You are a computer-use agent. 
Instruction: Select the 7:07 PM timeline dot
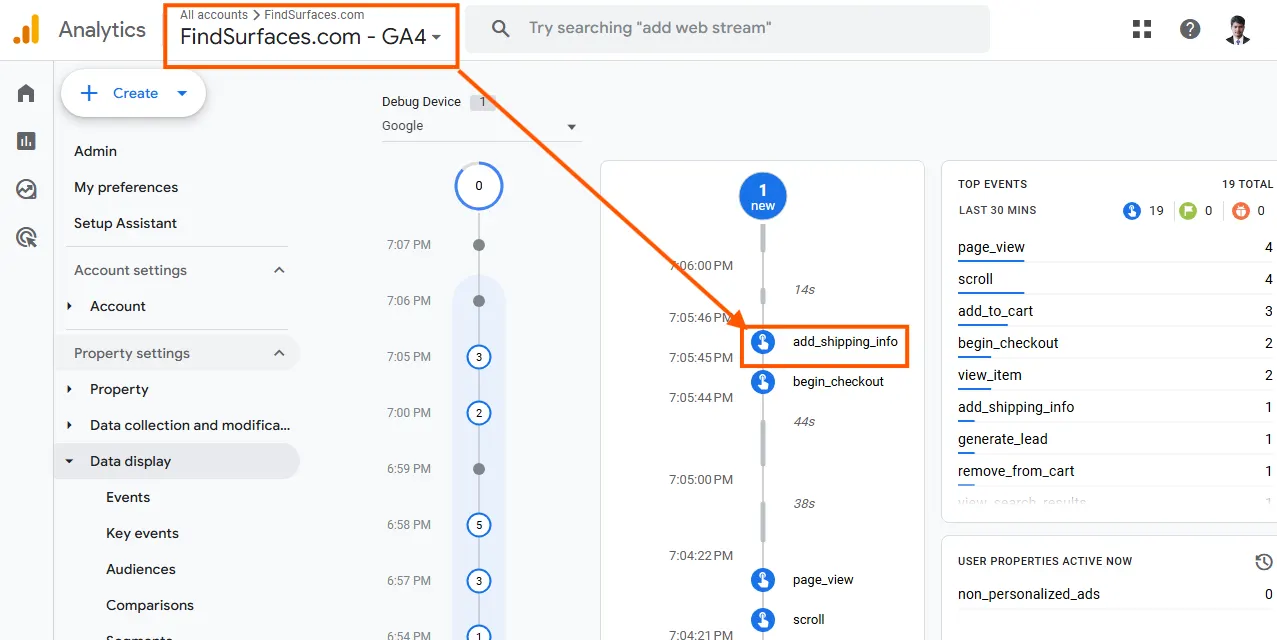click(x=479, y=245)
